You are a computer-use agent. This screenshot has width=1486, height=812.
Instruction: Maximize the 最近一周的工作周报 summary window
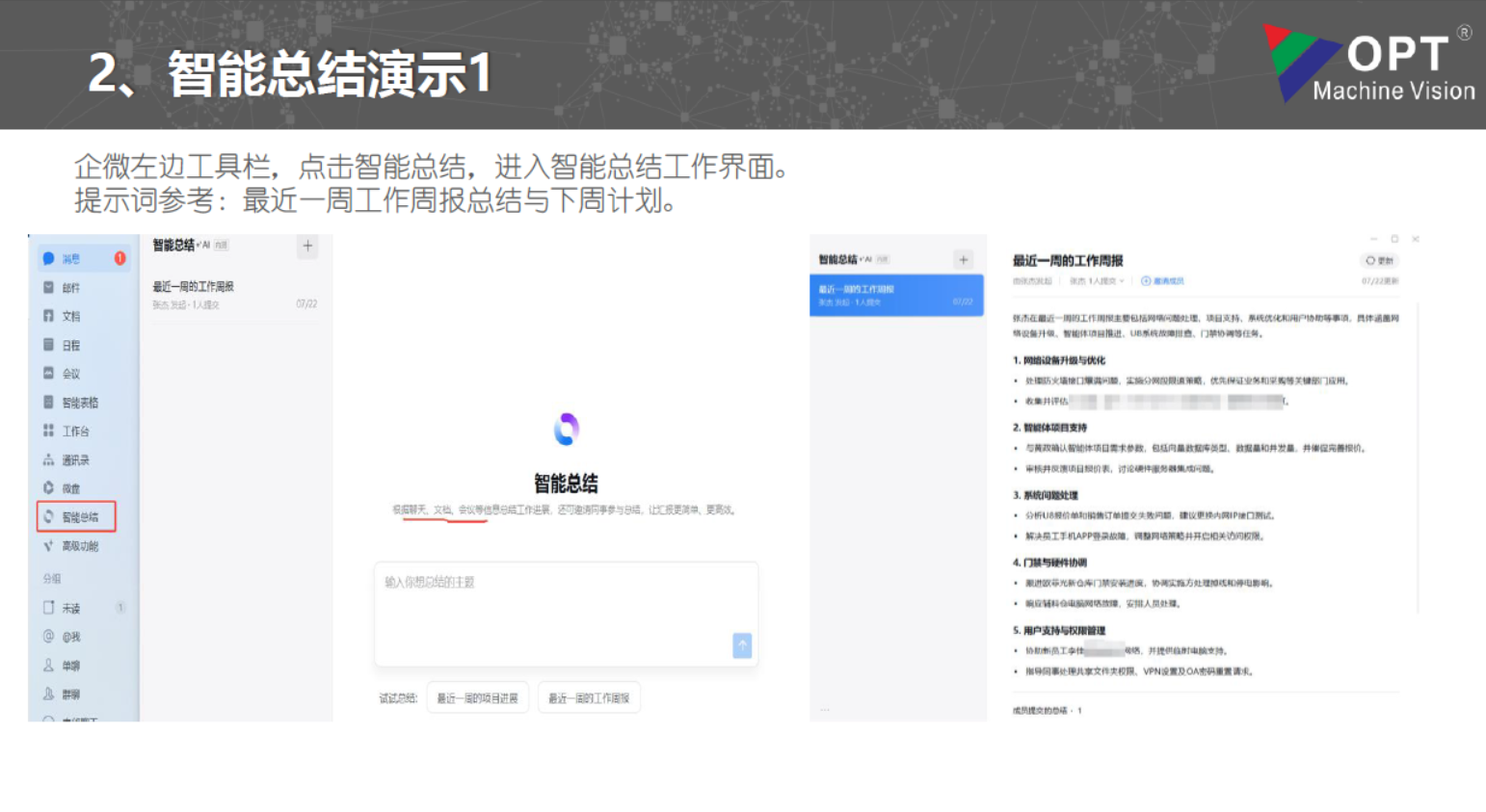point(1394,239)
